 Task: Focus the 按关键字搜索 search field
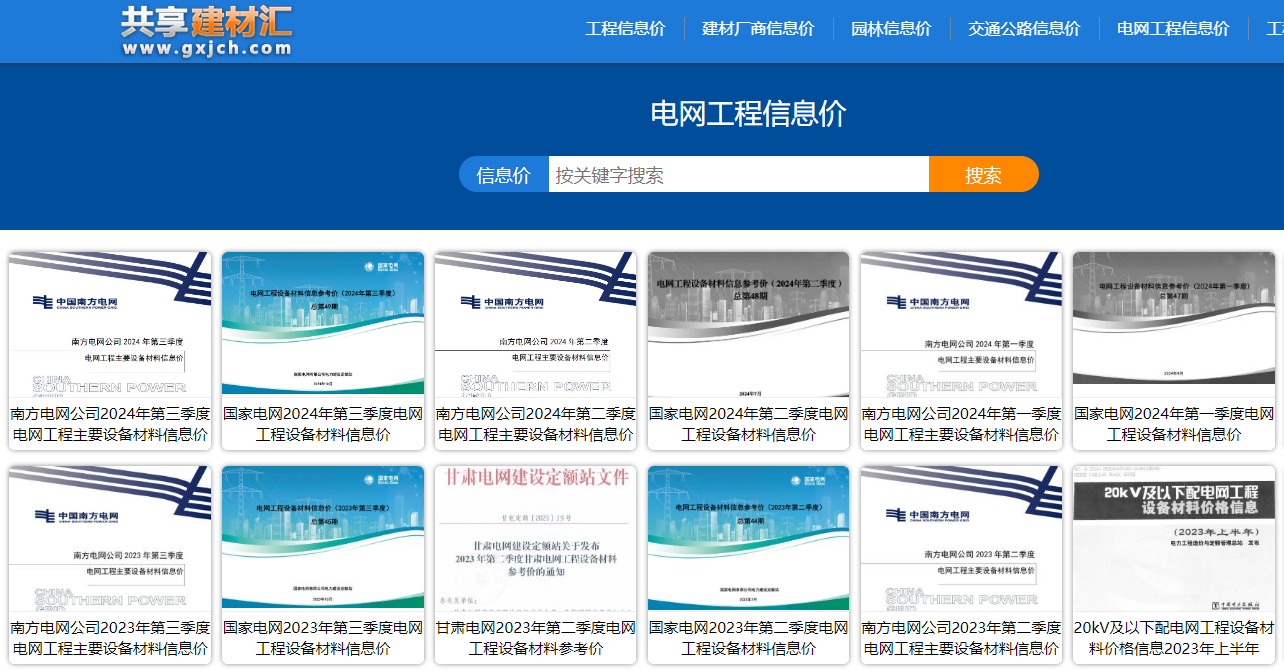click(739, 175)
